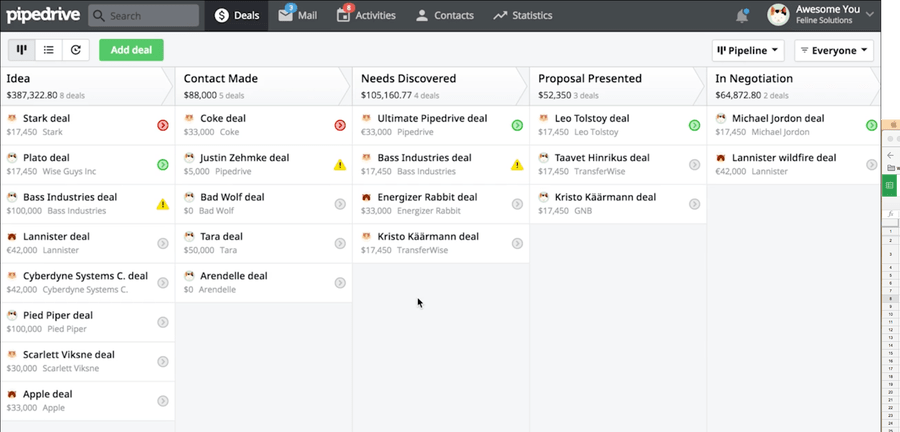The width and height of the screenshot is (900, 432).
Task: Click activity icon on Arendelle deal
Action: (340, 283)
